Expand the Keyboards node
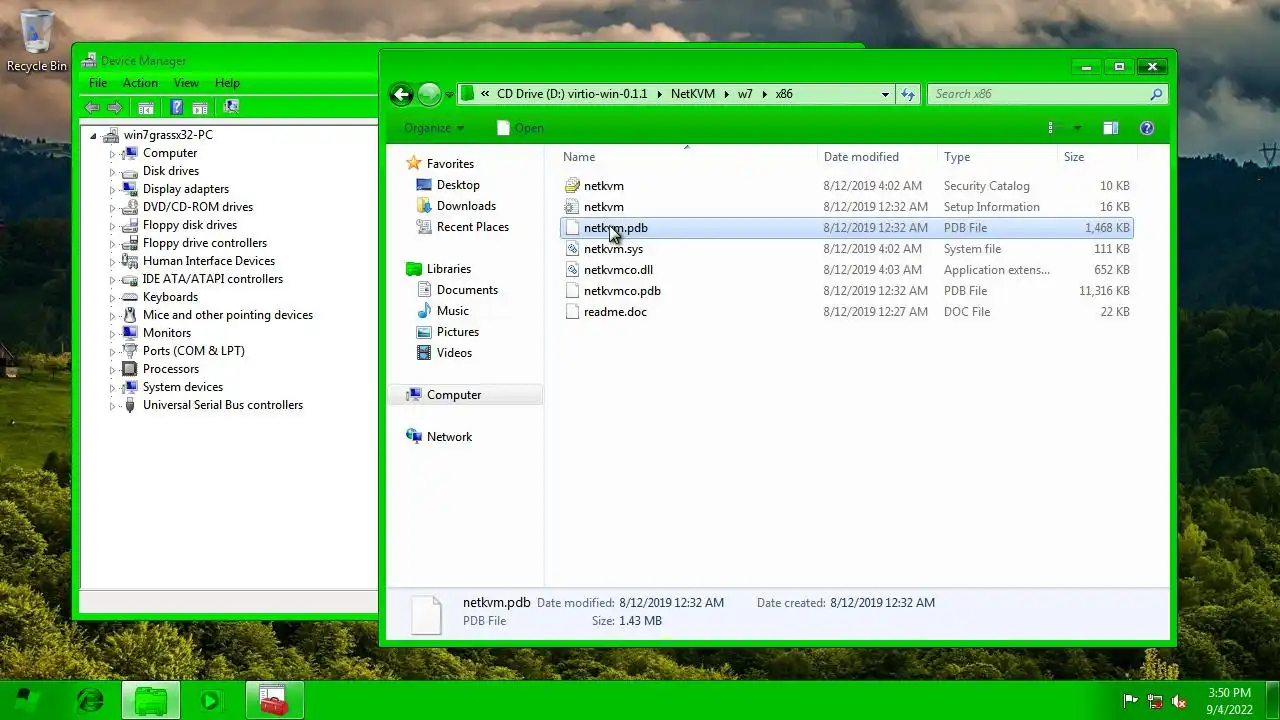 pos(113,297)
